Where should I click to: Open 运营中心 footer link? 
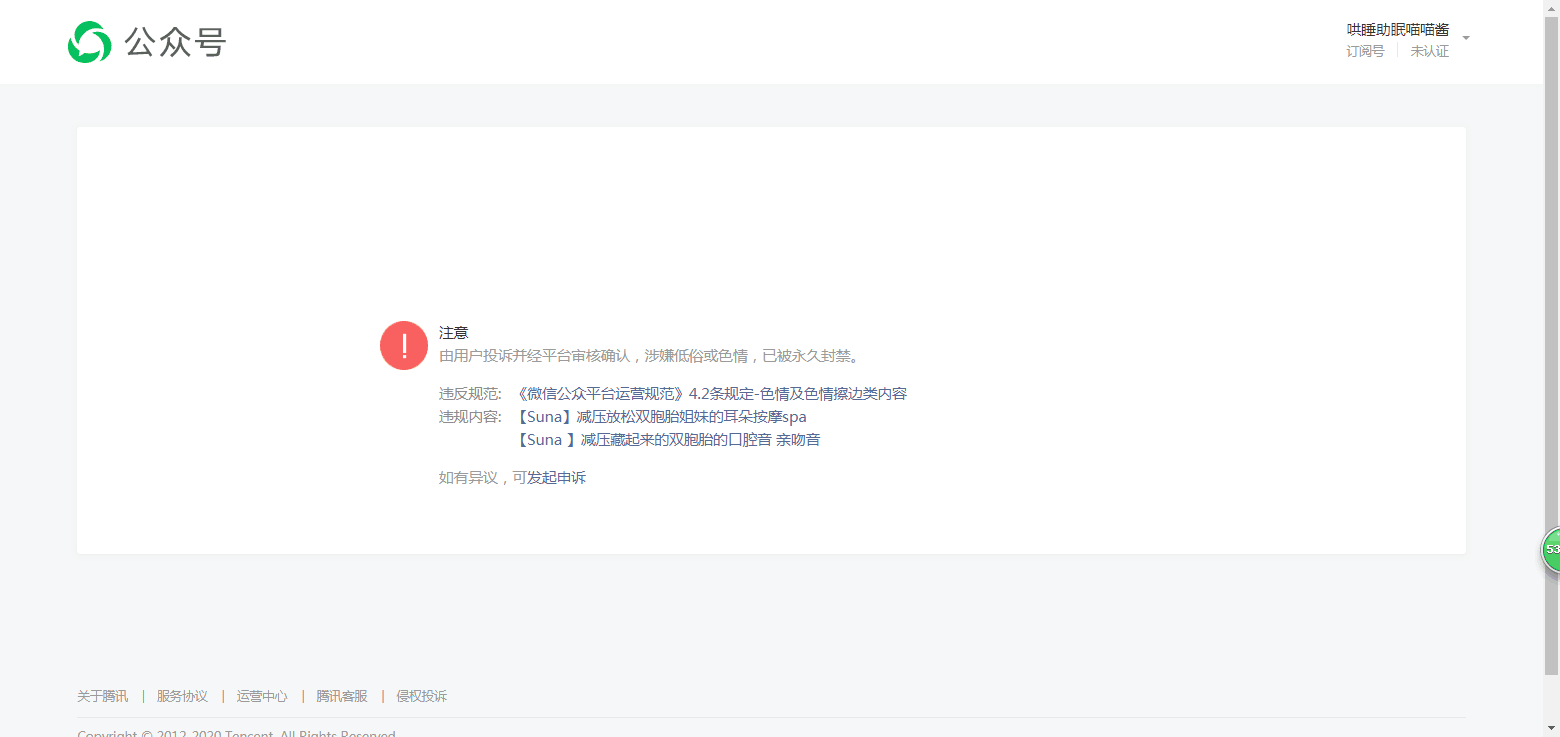click(x=262, y=696)
